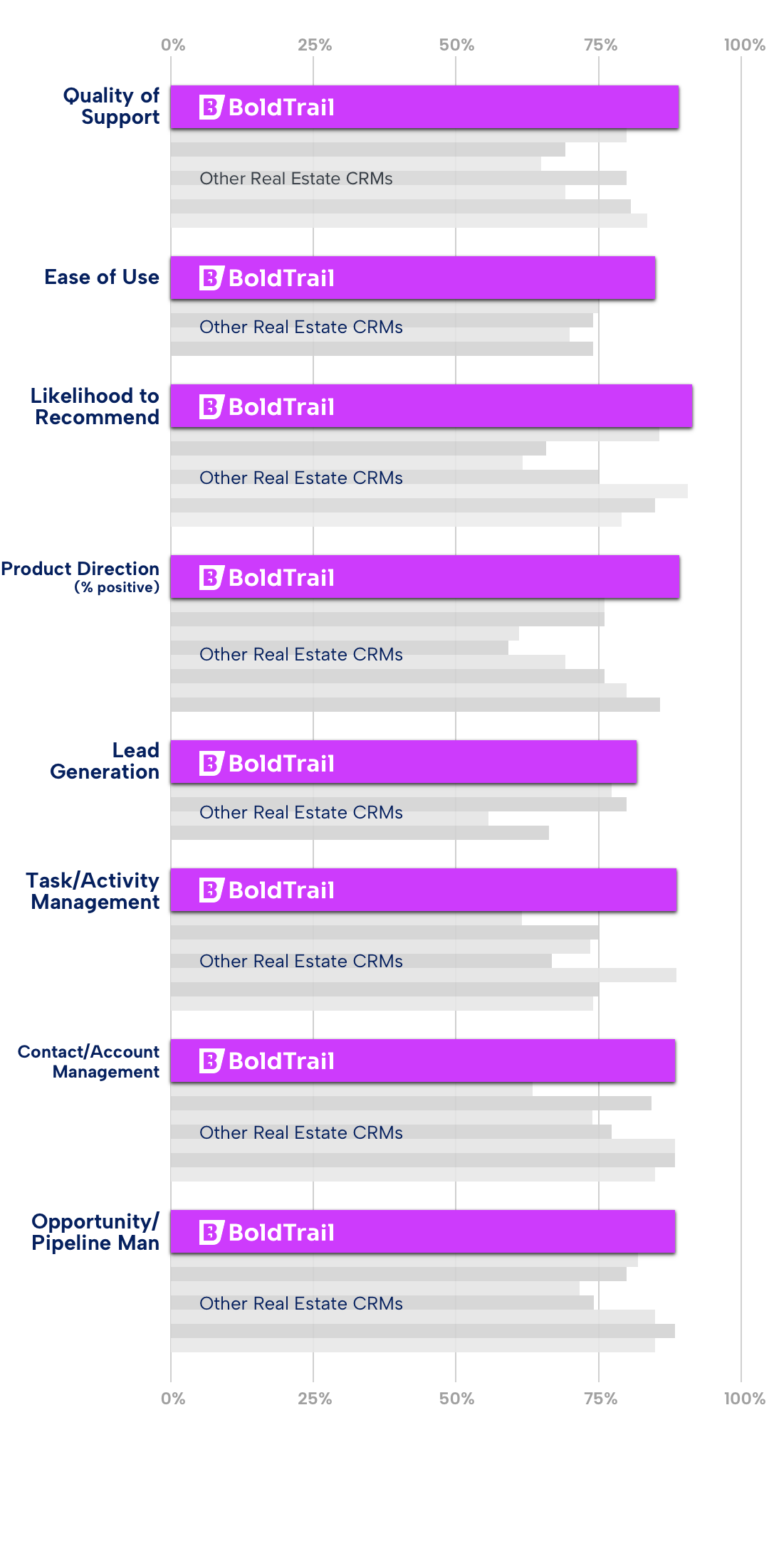The image size is (769, 1568).
Task: Click the Likelihood to Recommend label
Action: (95, 406)
